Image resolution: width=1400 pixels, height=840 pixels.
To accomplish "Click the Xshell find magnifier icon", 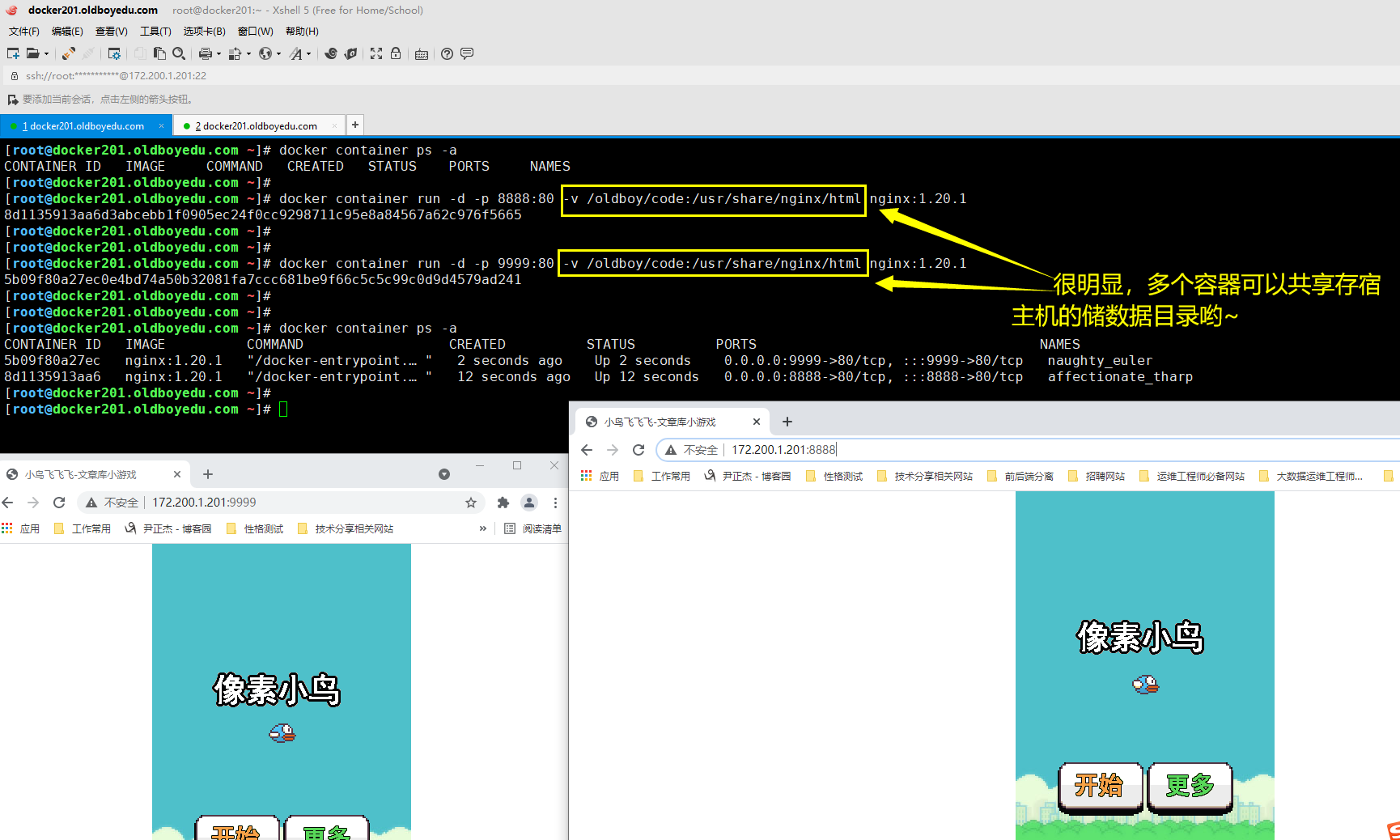I will tap(179, 53).
